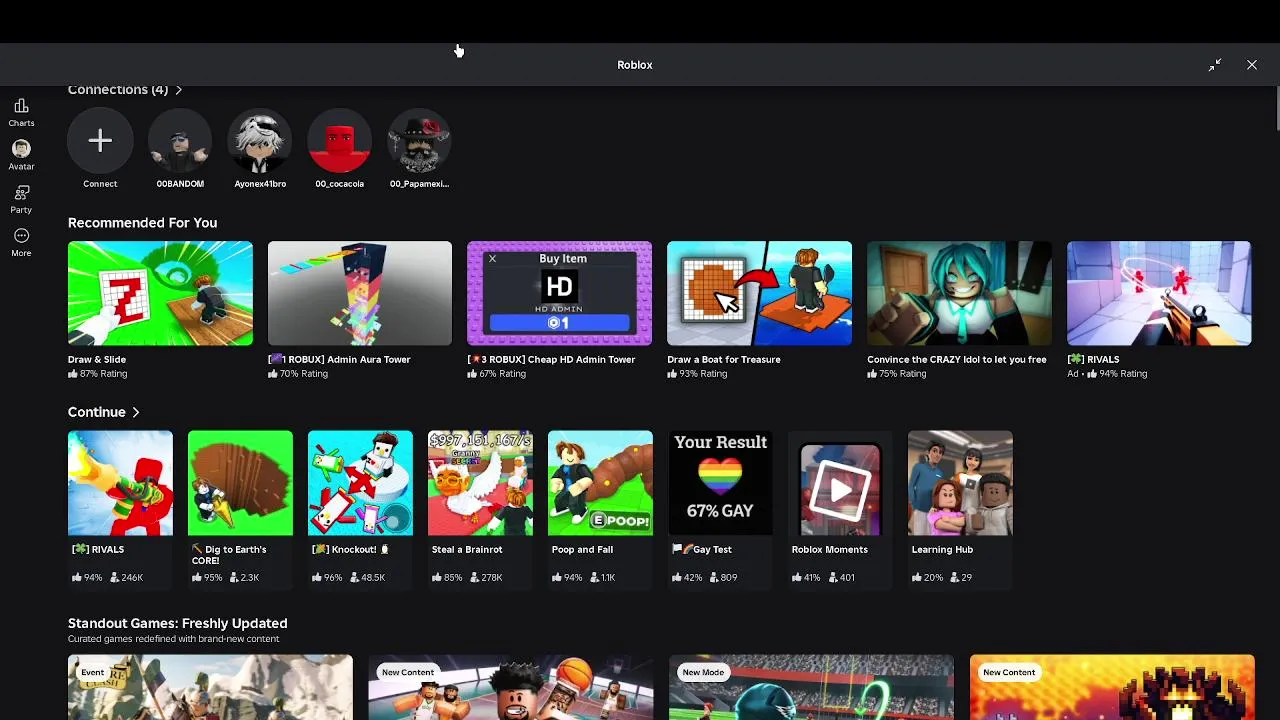Click the Roblox Moments title
The width and height of the screenshot is (1280, 720).
(830, 549)
